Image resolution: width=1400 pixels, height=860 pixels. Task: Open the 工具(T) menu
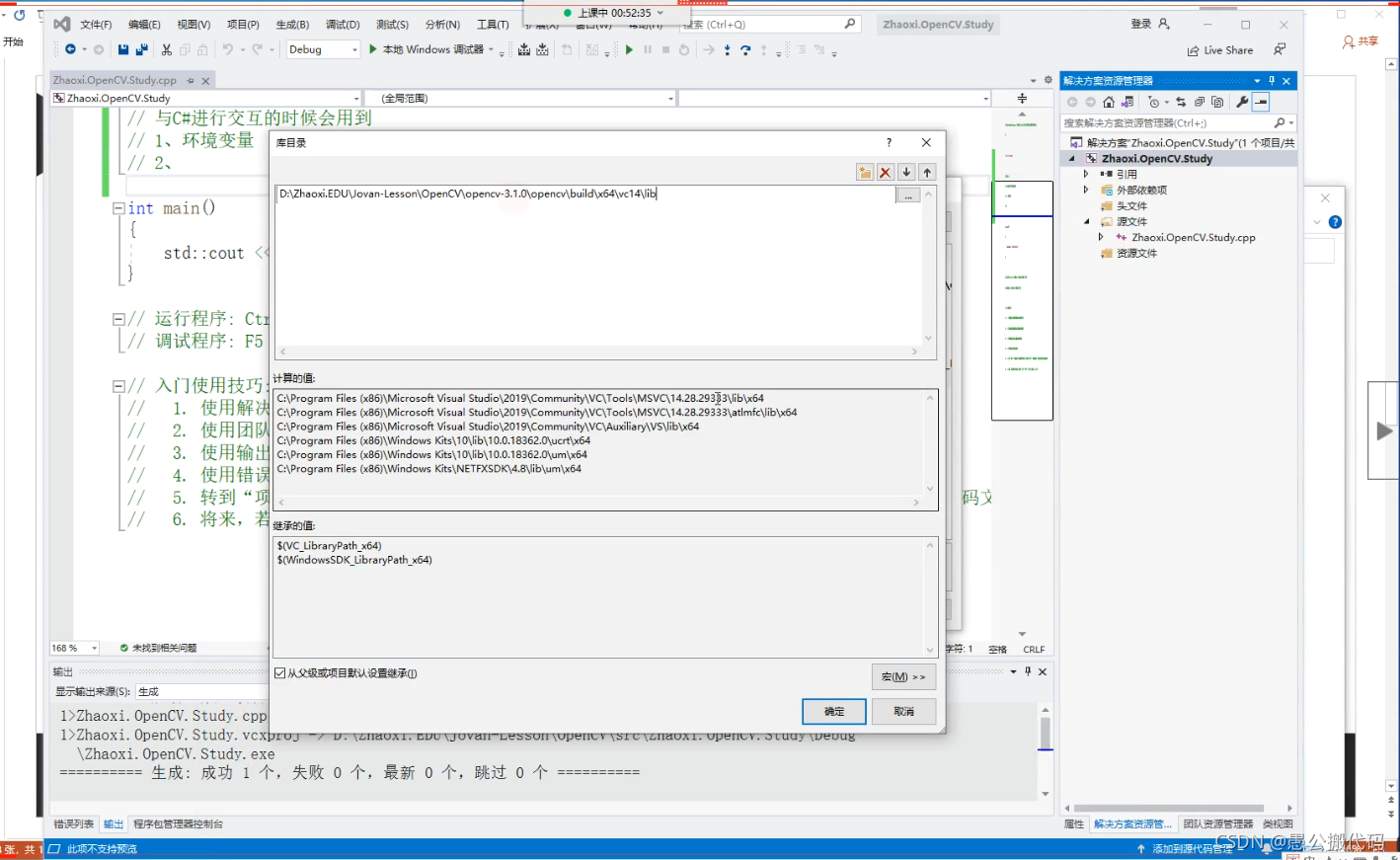pos(493,25)
